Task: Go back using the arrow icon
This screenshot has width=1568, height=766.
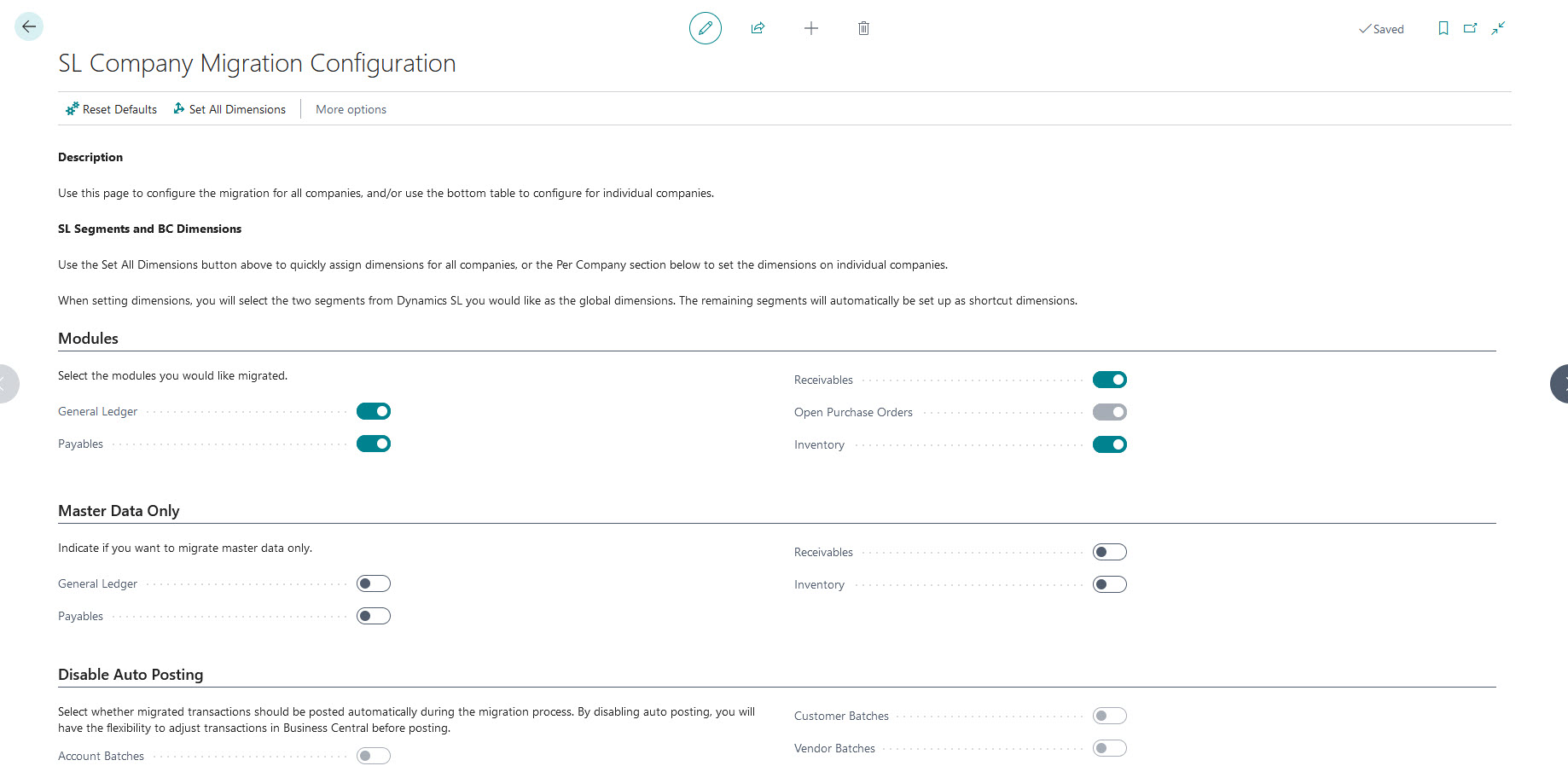Action: pyautogui.click(x=29, y=26)
